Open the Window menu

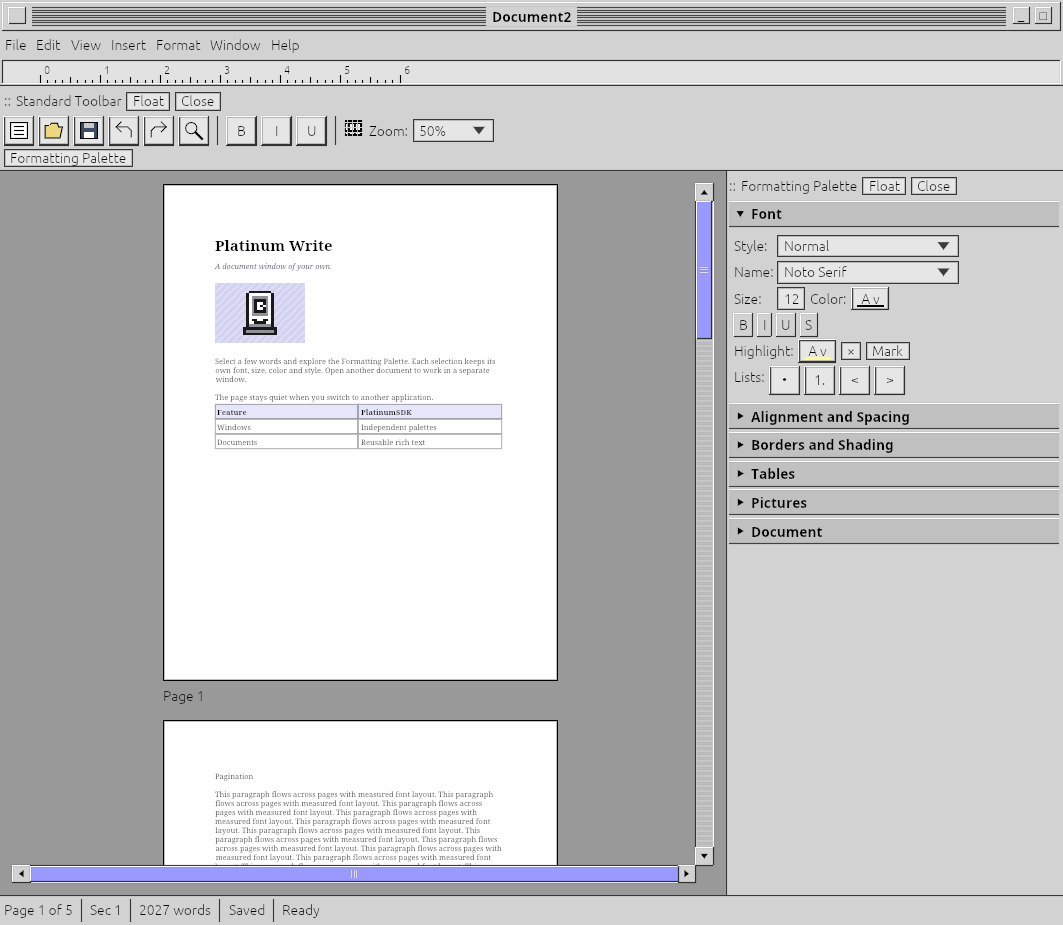click(x=235, y=45)
